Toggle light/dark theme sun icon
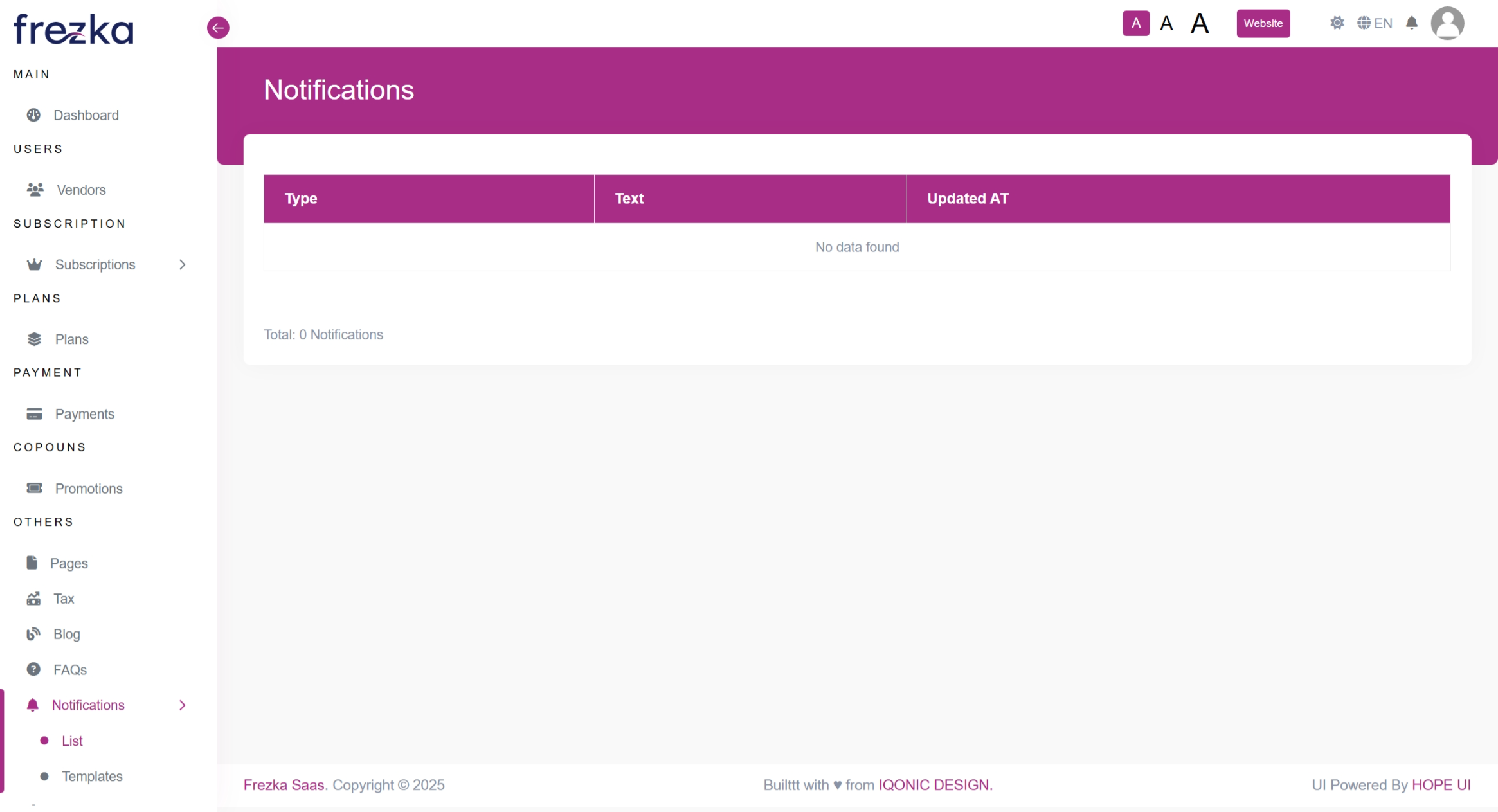 pos(1337,24)
